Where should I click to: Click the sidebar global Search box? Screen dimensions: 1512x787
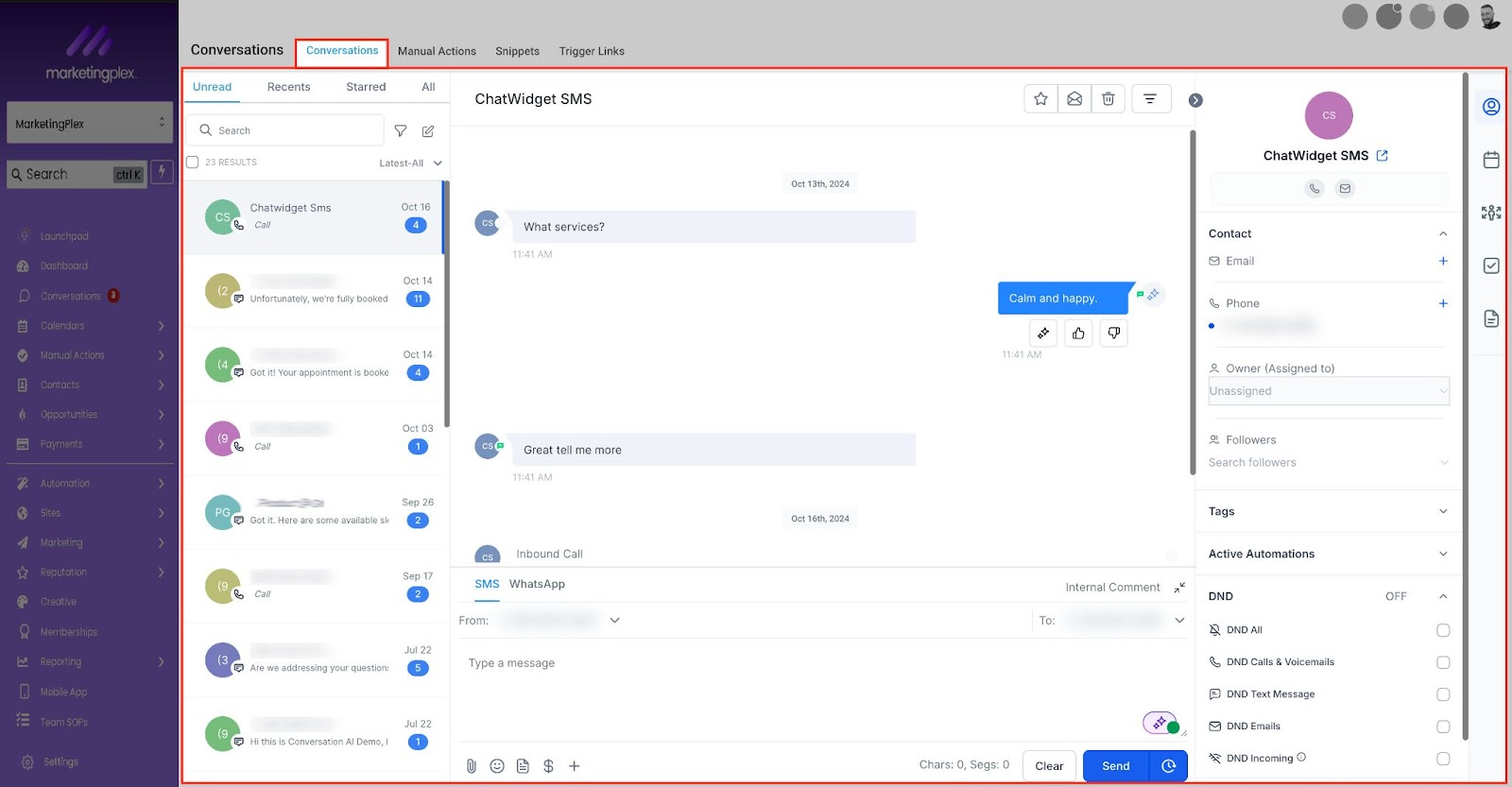[x=77, y=174]
